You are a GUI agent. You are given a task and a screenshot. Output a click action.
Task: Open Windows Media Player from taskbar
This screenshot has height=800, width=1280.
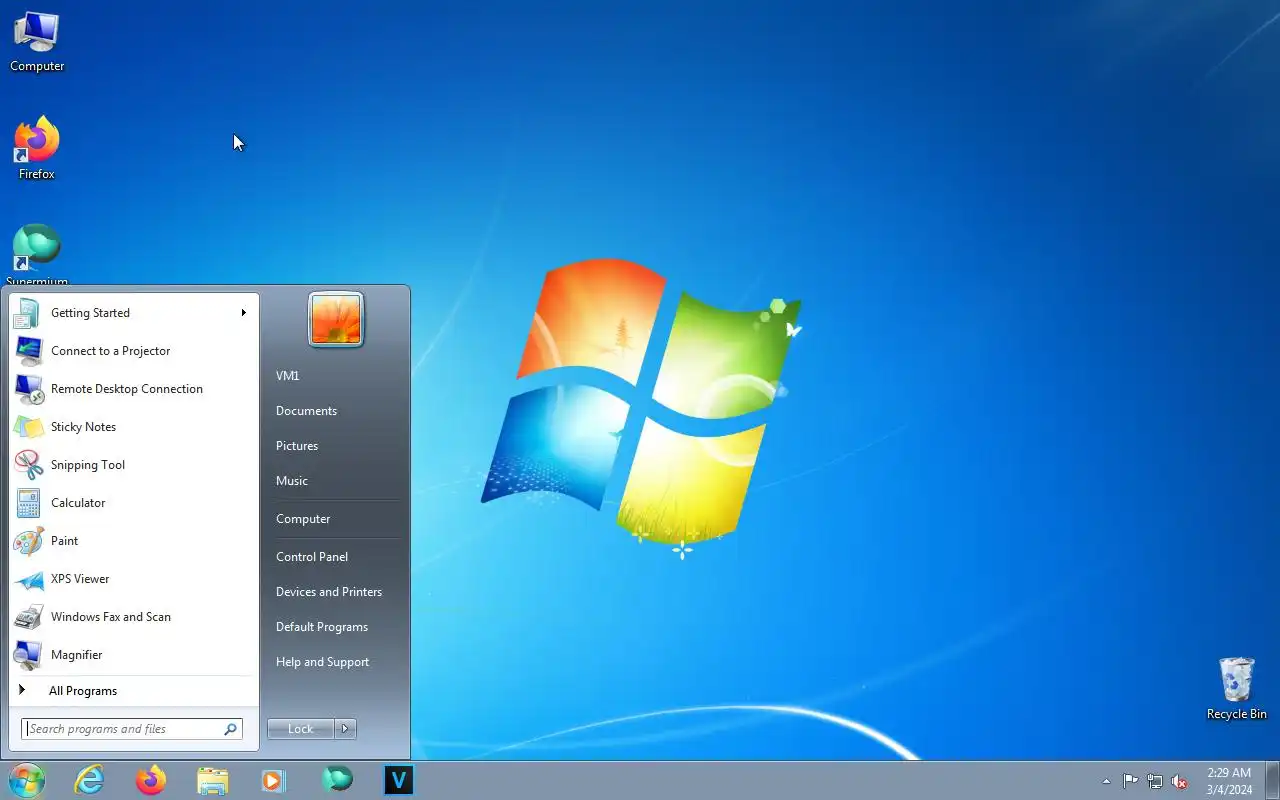pos(273,780)
